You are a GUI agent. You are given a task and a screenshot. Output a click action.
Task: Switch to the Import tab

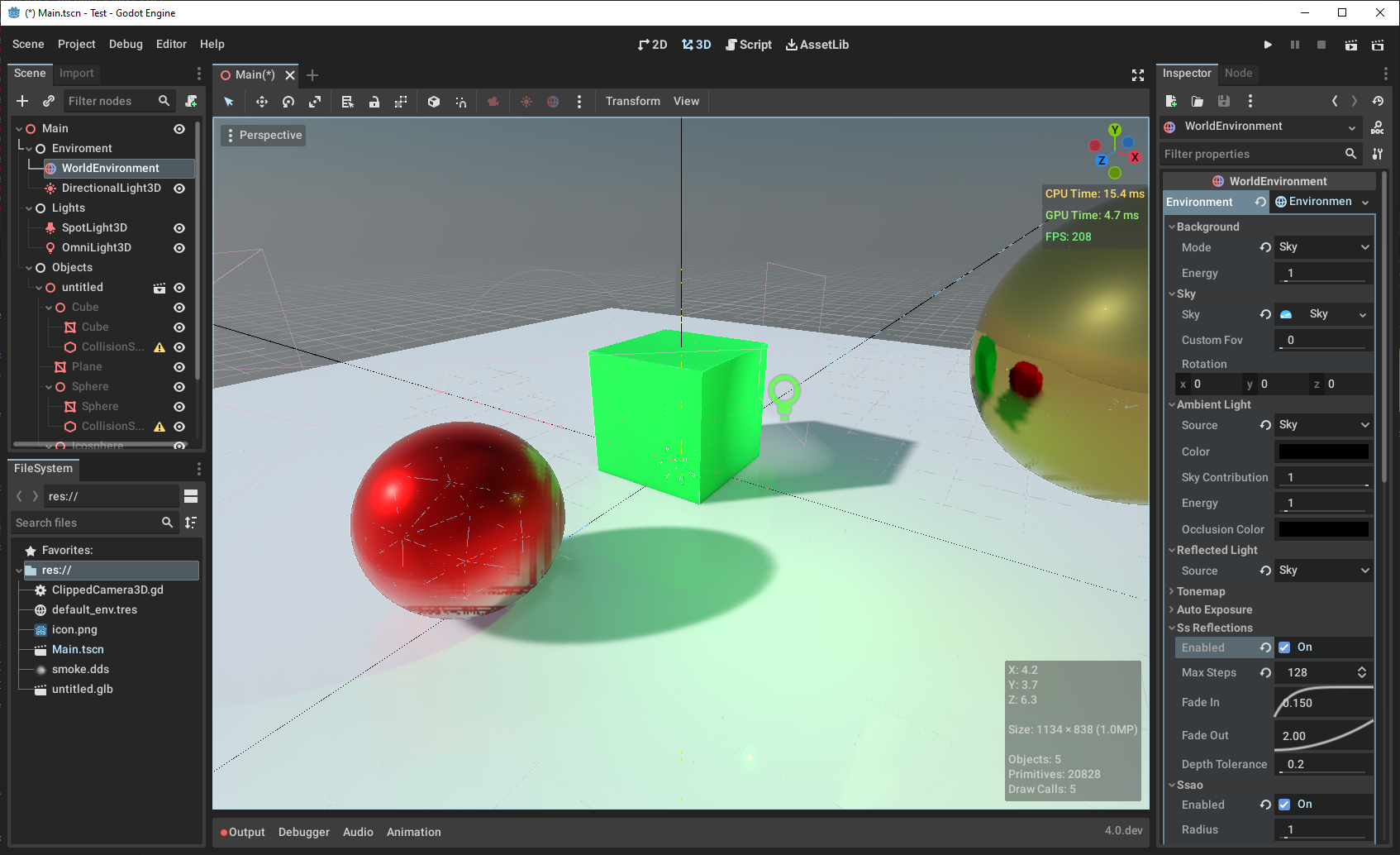[76, 74]
